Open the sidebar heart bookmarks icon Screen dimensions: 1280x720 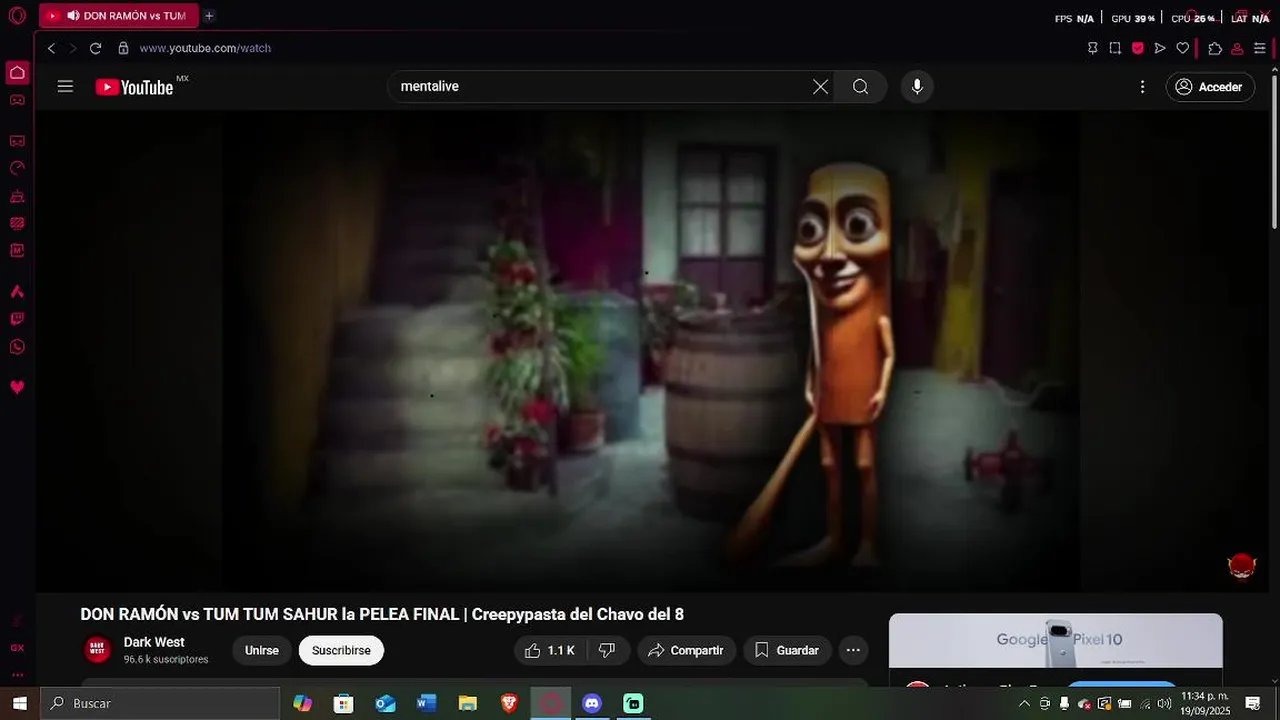(x=17, y=387)
